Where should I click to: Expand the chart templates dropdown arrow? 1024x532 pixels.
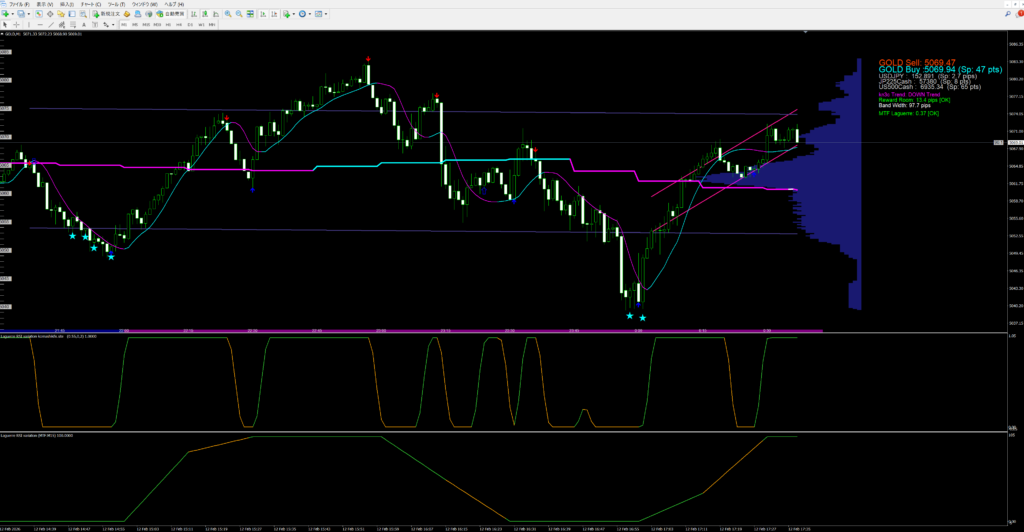click(328, 15)
